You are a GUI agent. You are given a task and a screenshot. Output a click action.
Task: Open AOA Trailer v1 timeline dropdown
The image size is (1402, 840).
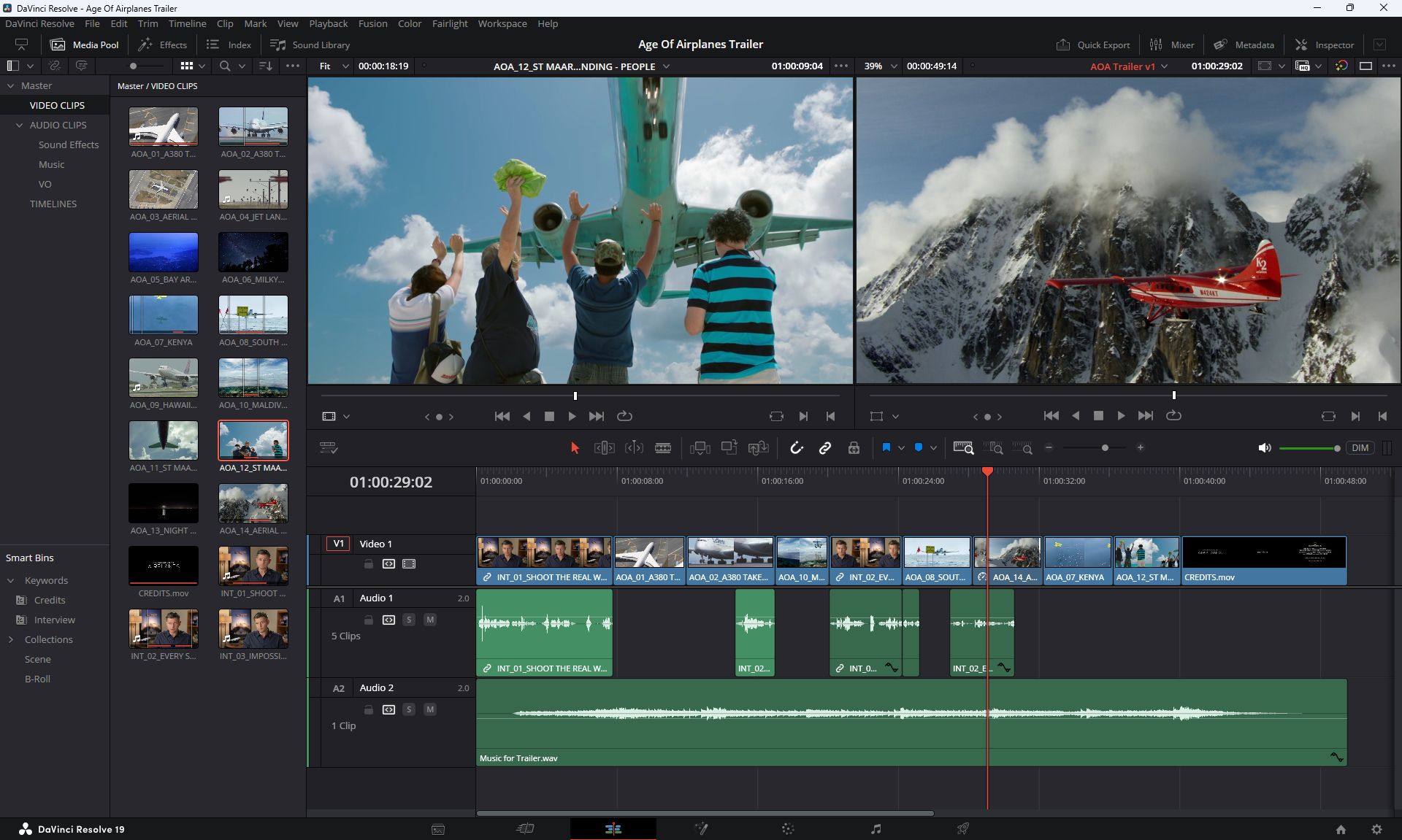tap(1164, 66)
